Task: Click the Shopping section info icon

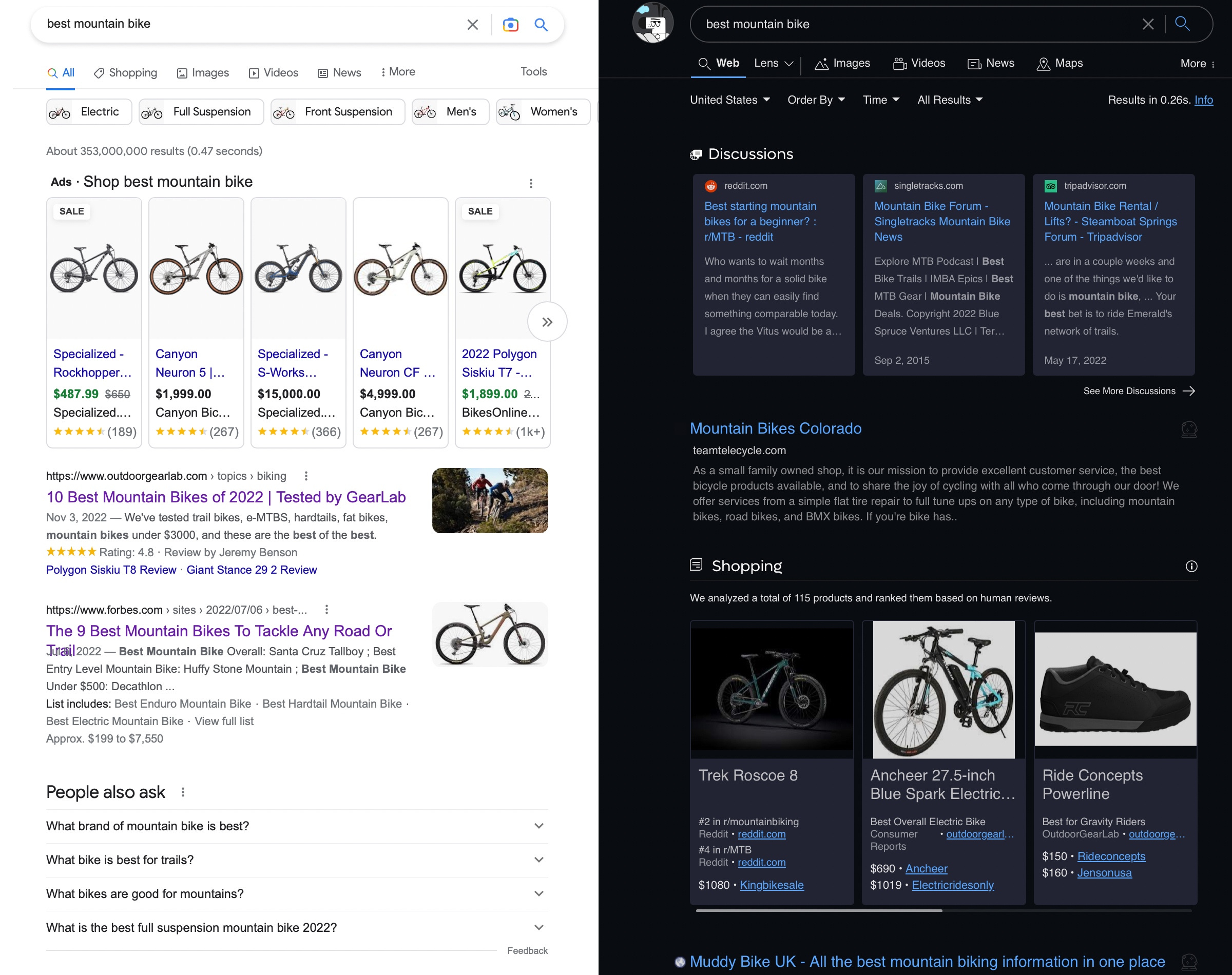Action: point(1191,567)
